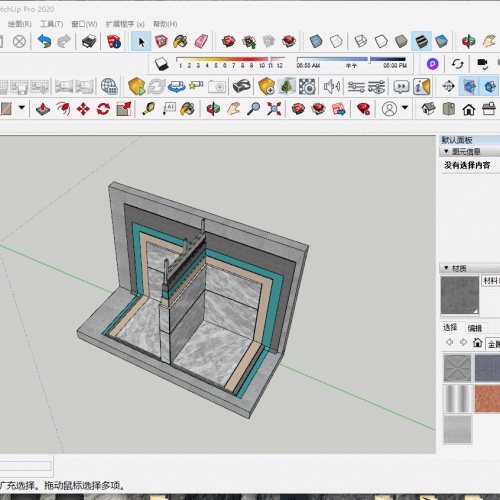The width and height of the screenshot is (500, 500).
Task: Open the material library dropdown
Action: [x=493, y=344]
